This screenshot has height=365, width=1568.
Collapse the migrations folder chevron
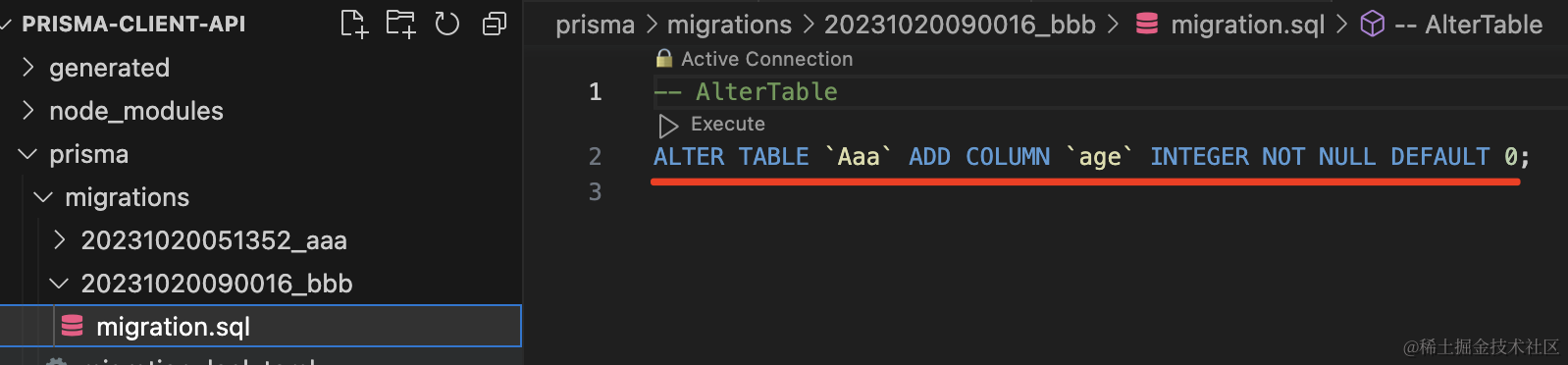pos(43,197)
